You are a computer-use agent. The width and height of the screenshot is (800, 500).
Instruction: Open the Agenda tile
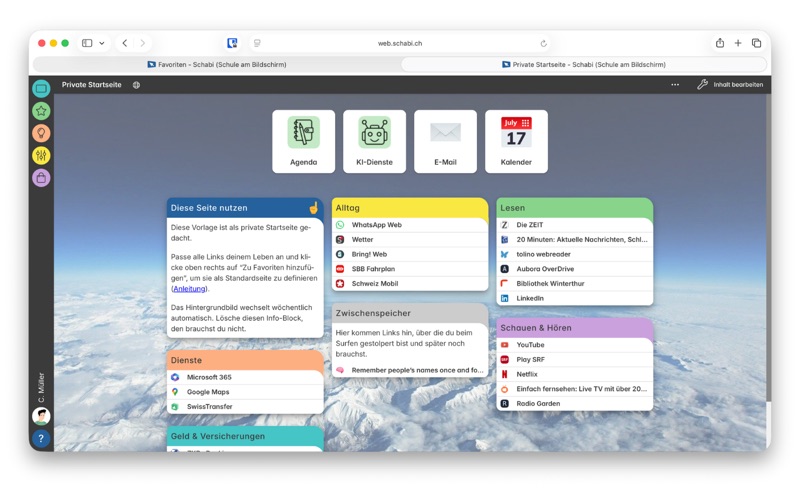[304, 141]
